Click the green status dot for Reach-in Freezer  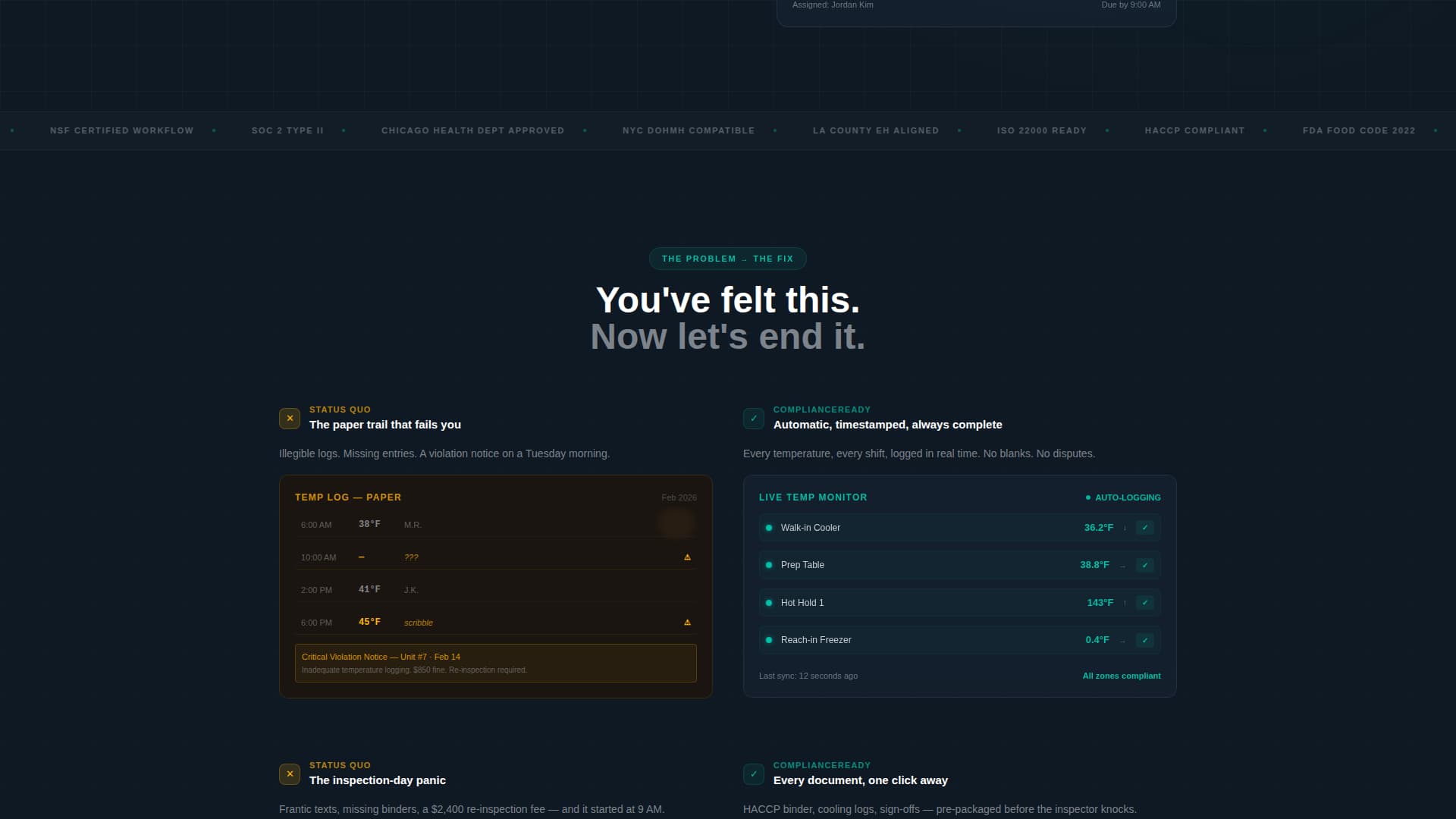point(769,640)
